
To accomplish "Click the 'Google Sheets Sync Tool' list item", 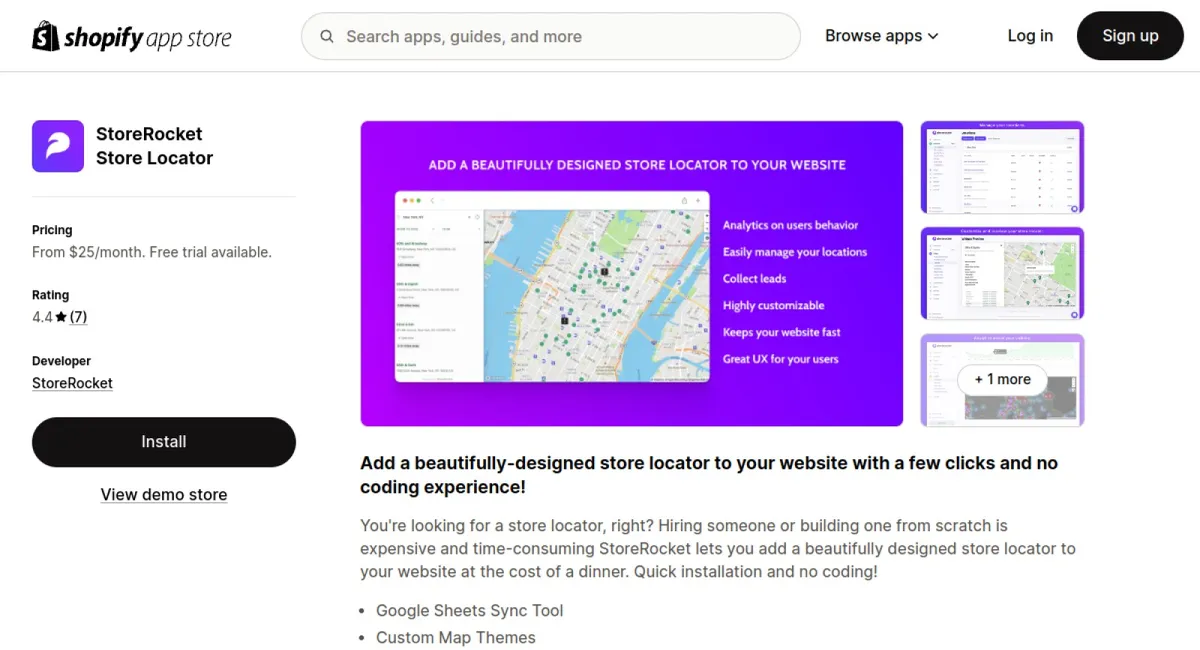I will point(470,611).
